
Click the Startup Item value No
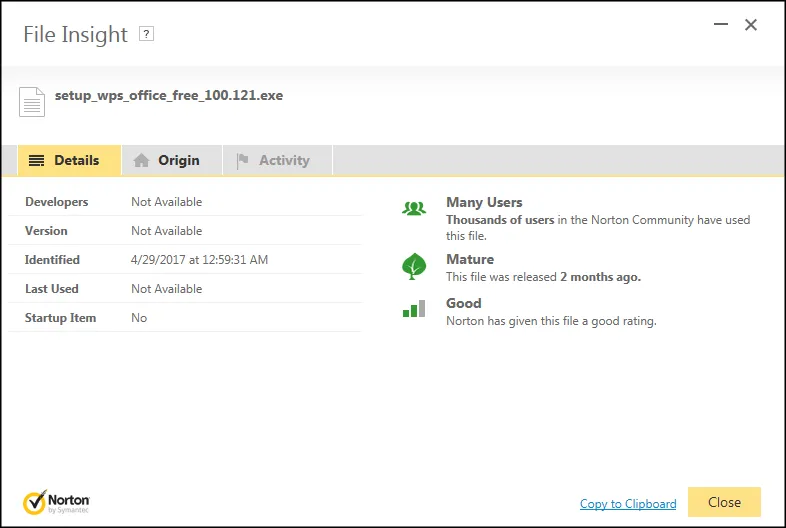pyautogui.click(x=139, y=318)
